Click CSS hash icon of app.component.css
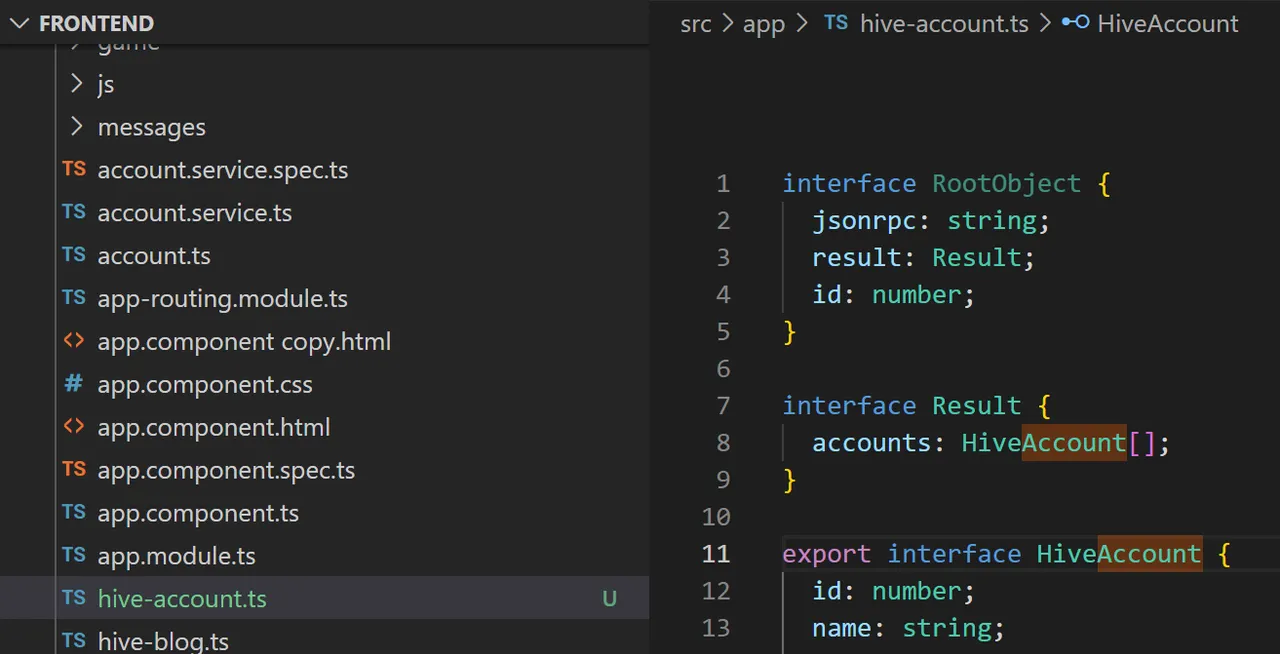Screen dimensions: 1280x654 (x=74, y=384)
